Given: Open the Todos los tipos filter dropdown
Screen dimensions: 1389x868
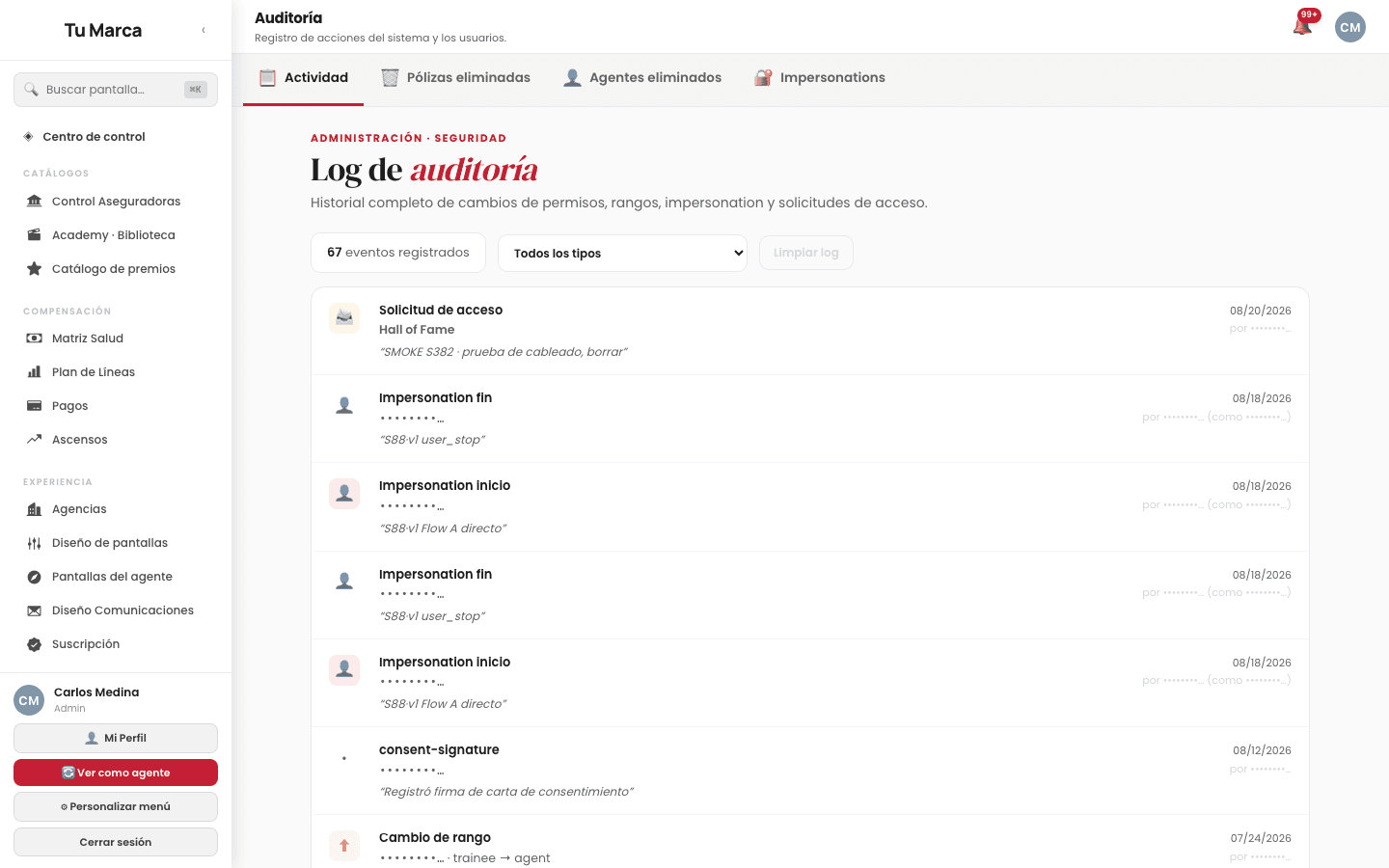Looking at the screenshot, I should click(622, 253).
